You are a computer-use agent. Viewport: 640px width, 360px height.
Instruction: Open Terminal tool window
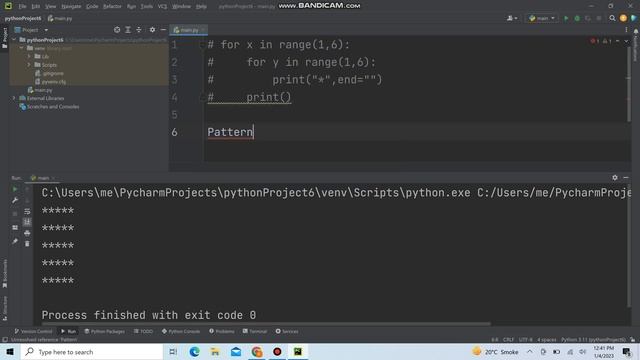coord(255,331)
